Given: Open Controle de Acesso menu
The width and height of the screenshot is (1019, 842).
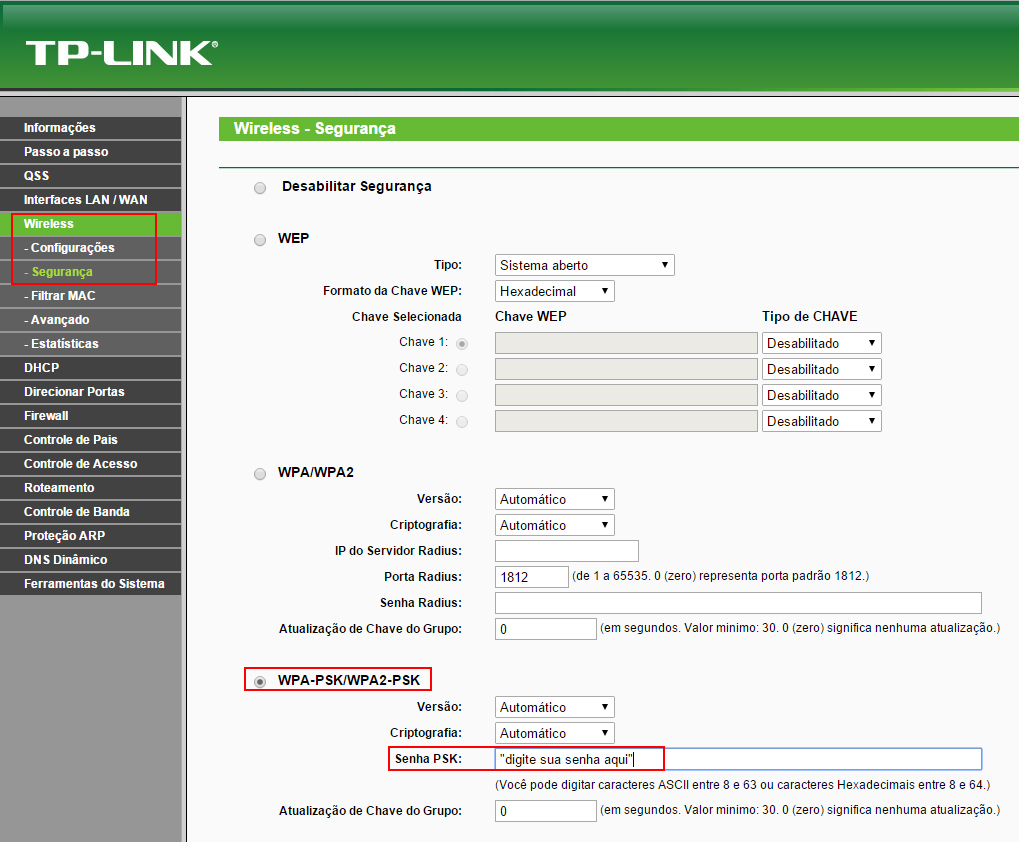Looking at the screenshot, I should point(90,465).
